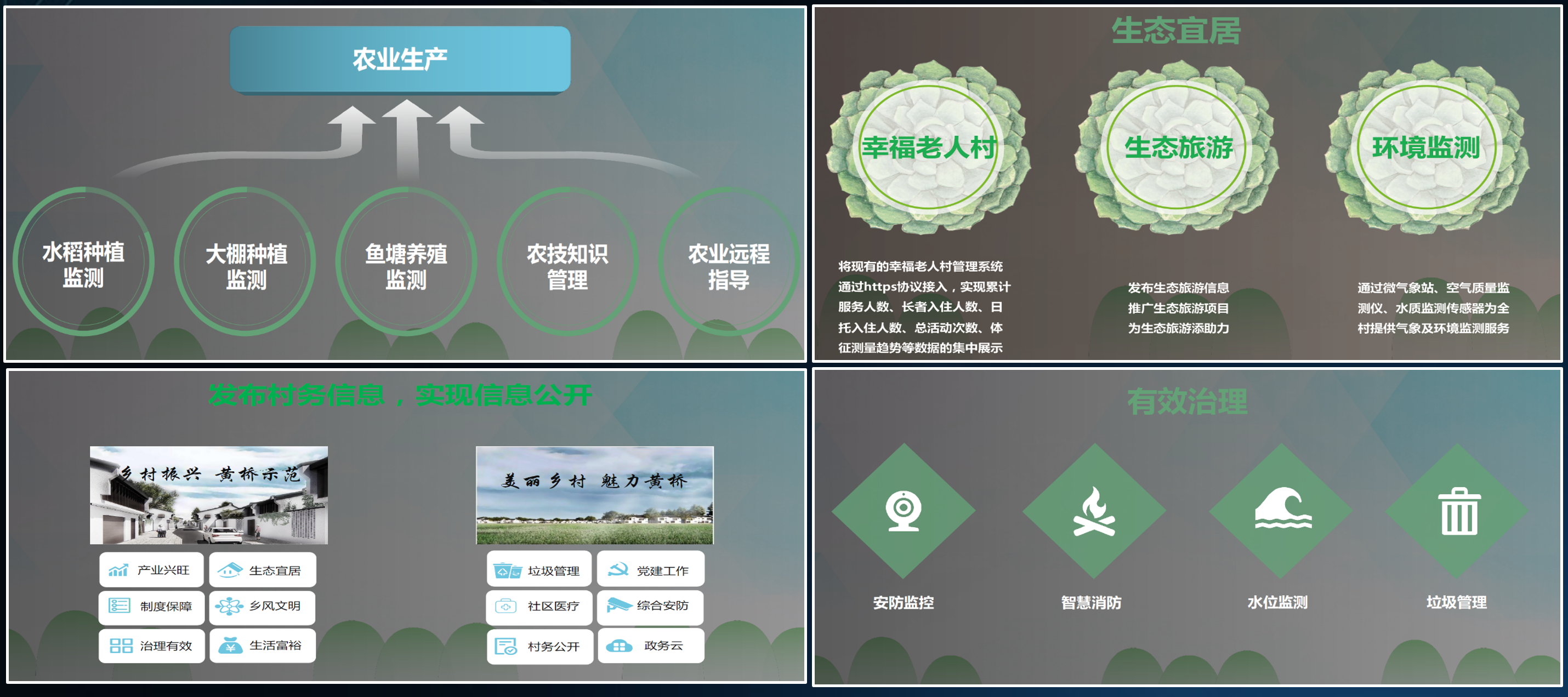Click the 乡村振兴 黄桥示范 banner image
This screenshot has width=1568, height=697.
[209, 495]
